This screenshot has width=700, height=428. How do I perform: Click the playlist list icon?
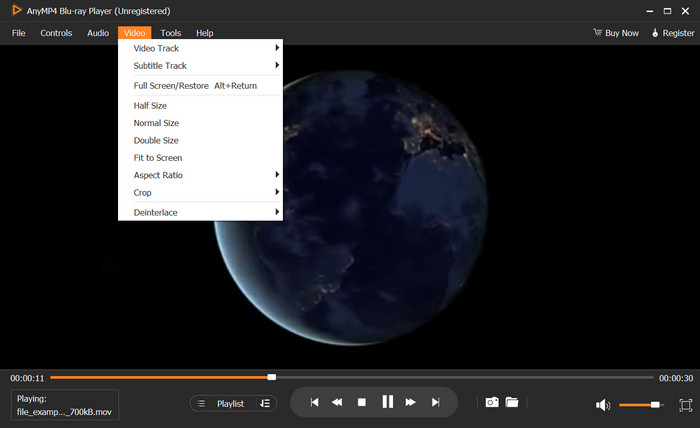pos(201,403)
